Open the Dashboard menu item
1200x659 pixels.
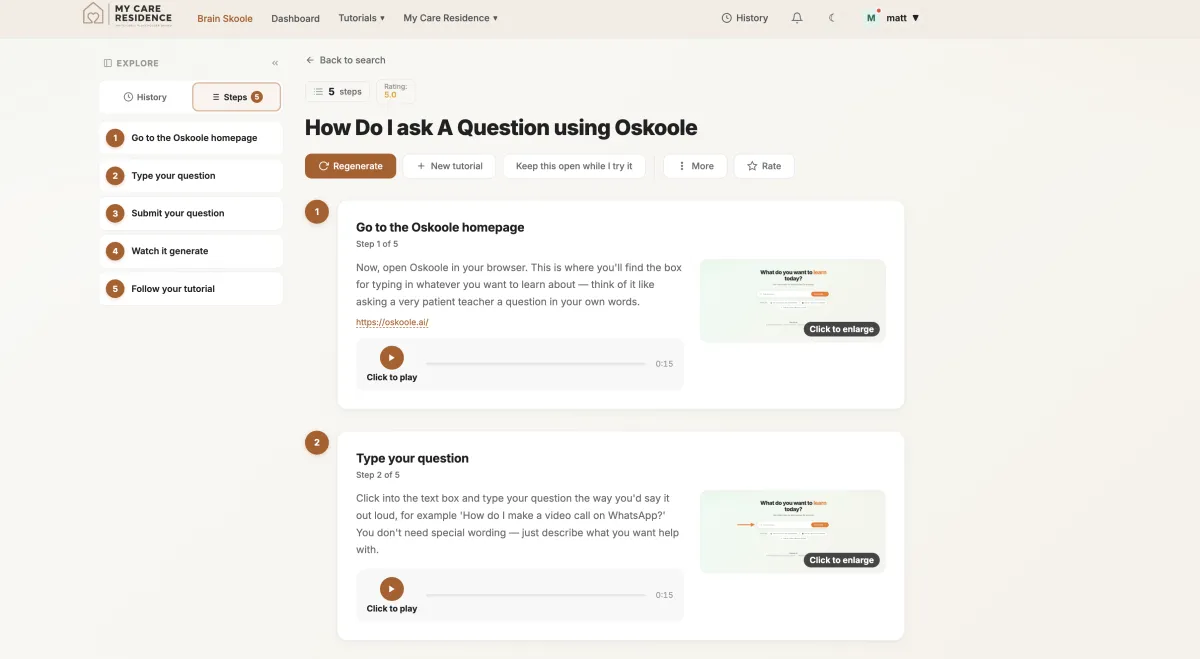tap(296, 18)
